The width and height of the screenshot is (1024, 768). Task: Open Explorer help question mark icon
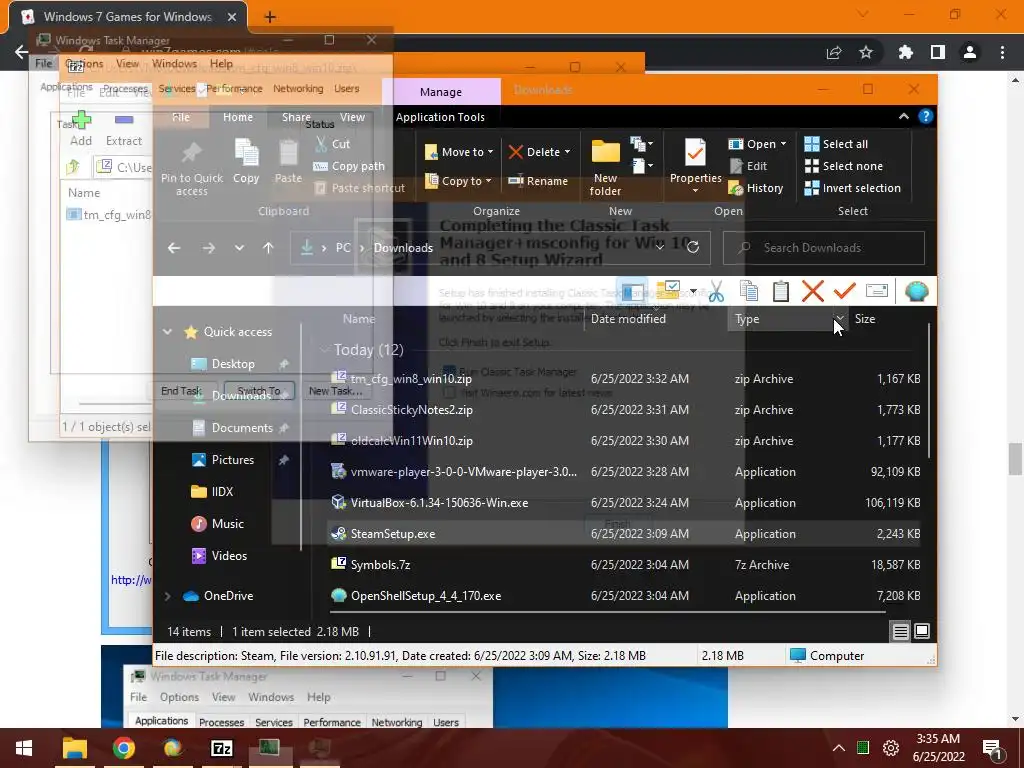[x=925, y=116]
